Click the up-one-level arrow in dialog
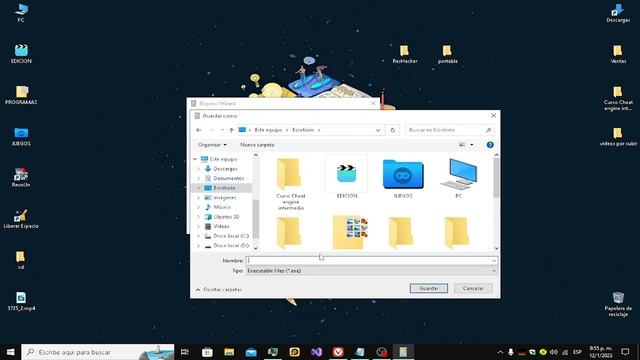Viewport: 640px width, 360px height. tap(231, 130)
